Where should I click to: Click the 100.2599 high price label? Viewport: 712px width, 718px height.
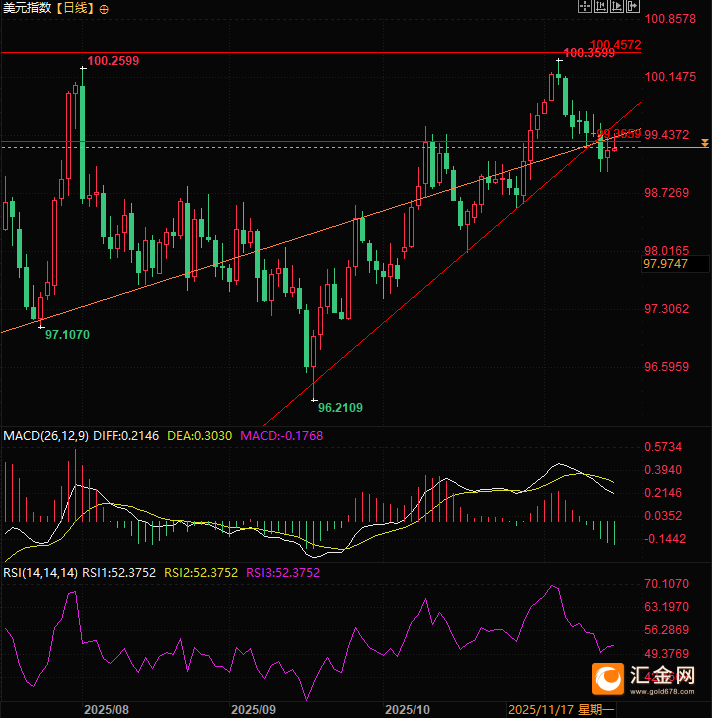click(x=113, y=61)
